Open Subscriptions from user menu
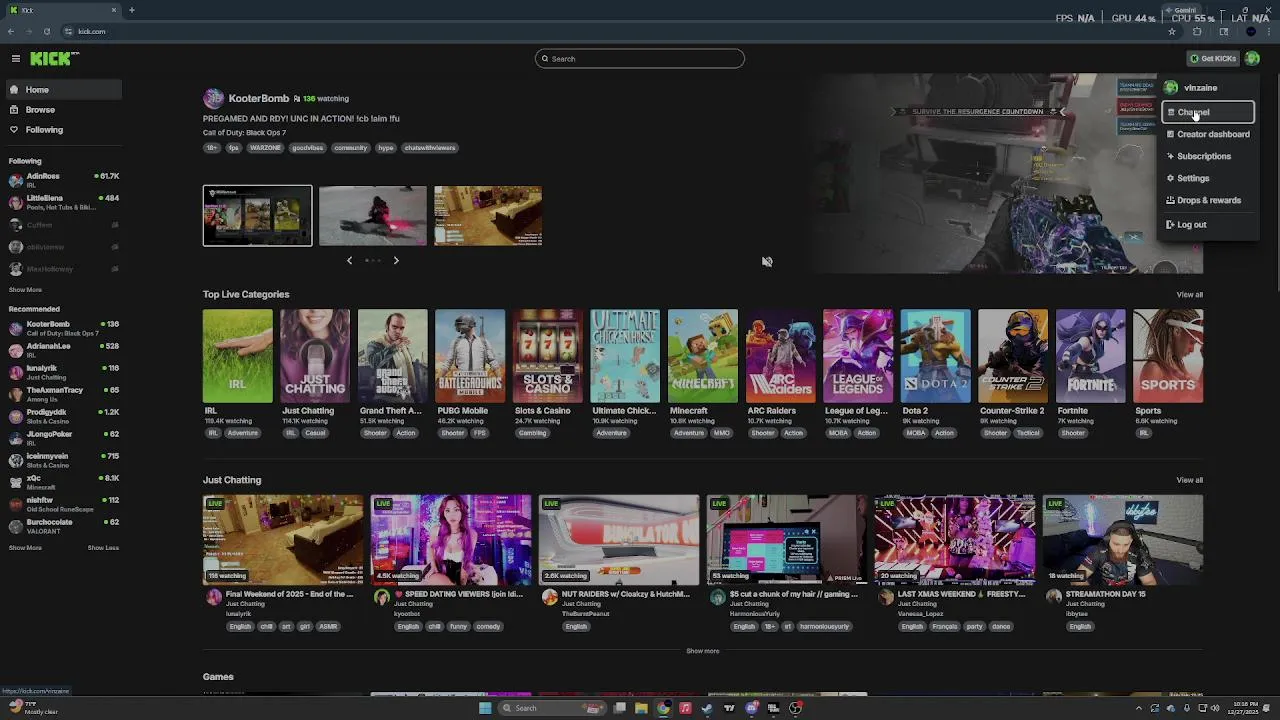 coord(1208,156)
